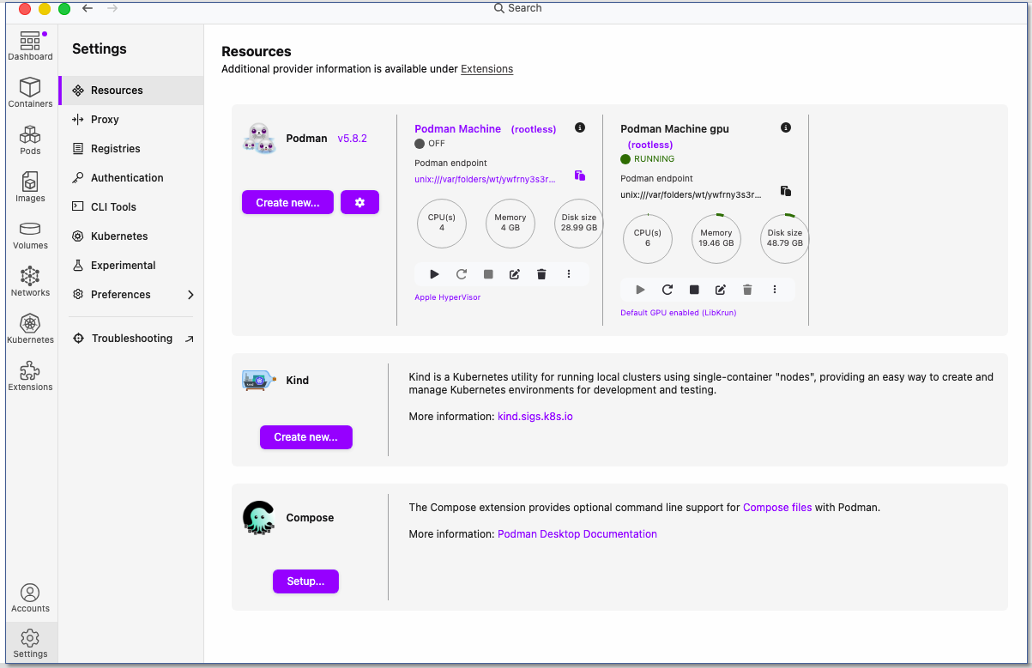This screenshot has height=668, width=1032.
Task: Navigate back with the left arrow
Action: point(88,9)
